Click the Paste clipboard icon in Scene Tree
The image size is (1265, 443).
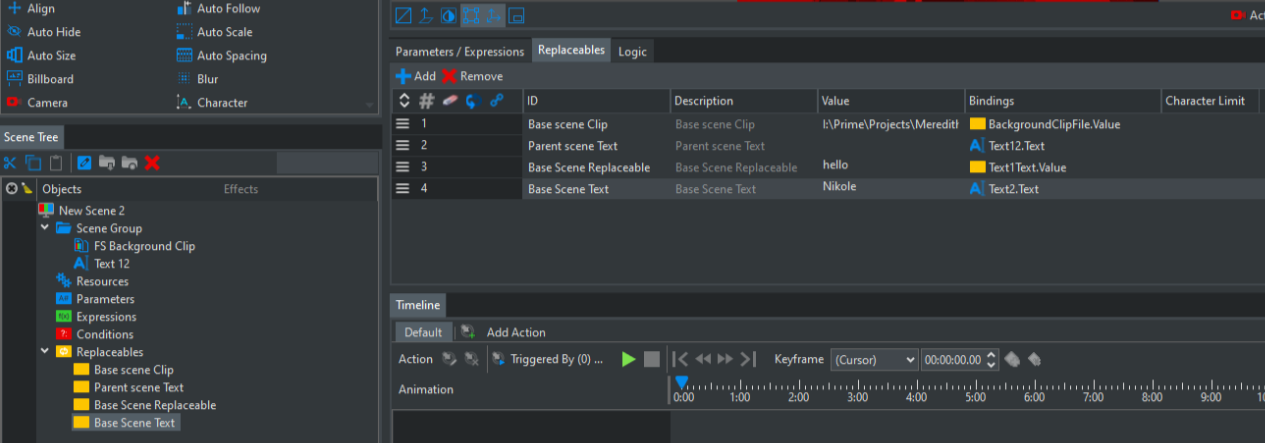[x=57, y=163]
